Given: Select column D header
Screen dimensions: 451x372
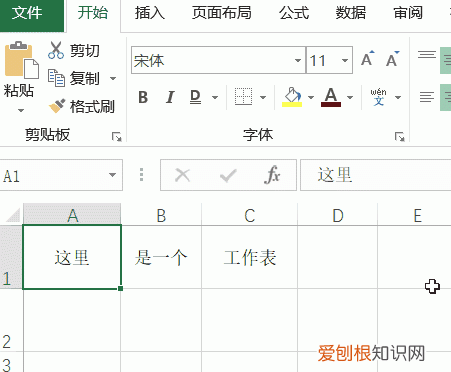Looking at the screenshot, I should coord(338,215).
